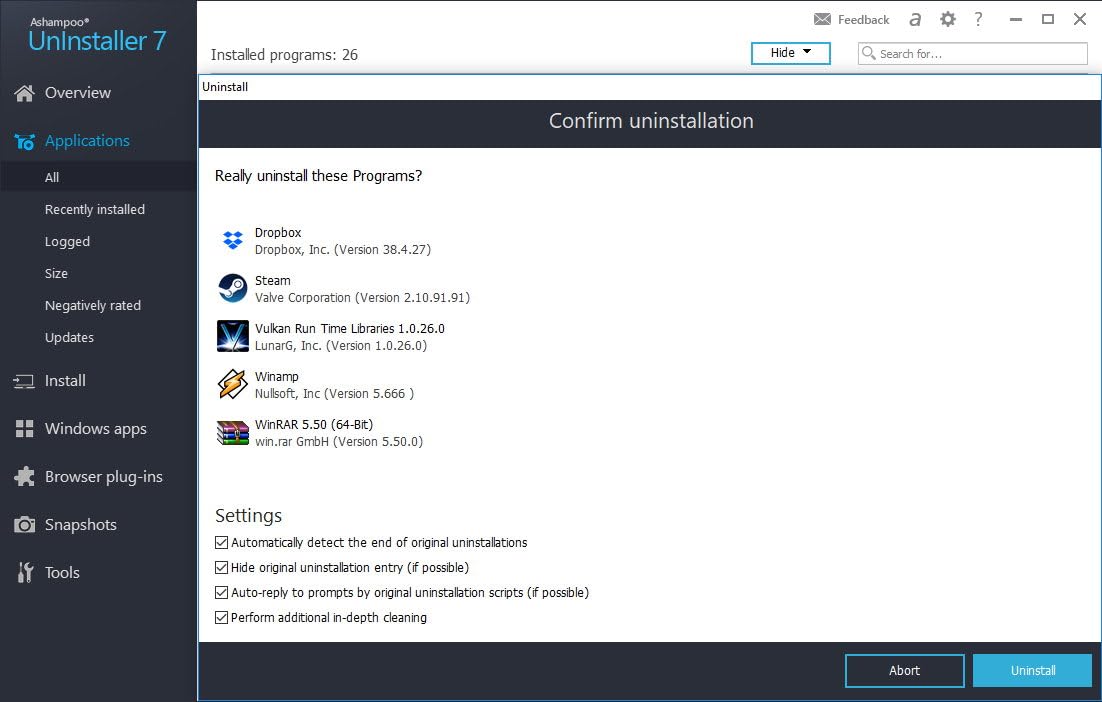Select the All applications filter
This screenshot has width=1102, height=702.
52,177
